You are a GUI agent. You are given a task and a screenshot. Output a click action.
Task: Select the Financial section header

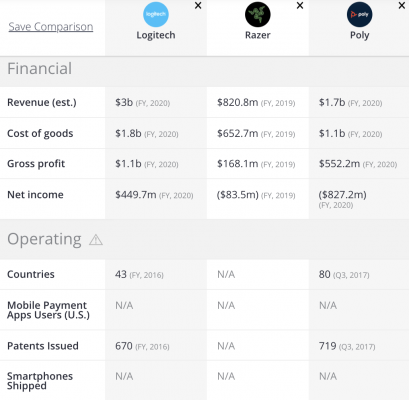point(40,69)
